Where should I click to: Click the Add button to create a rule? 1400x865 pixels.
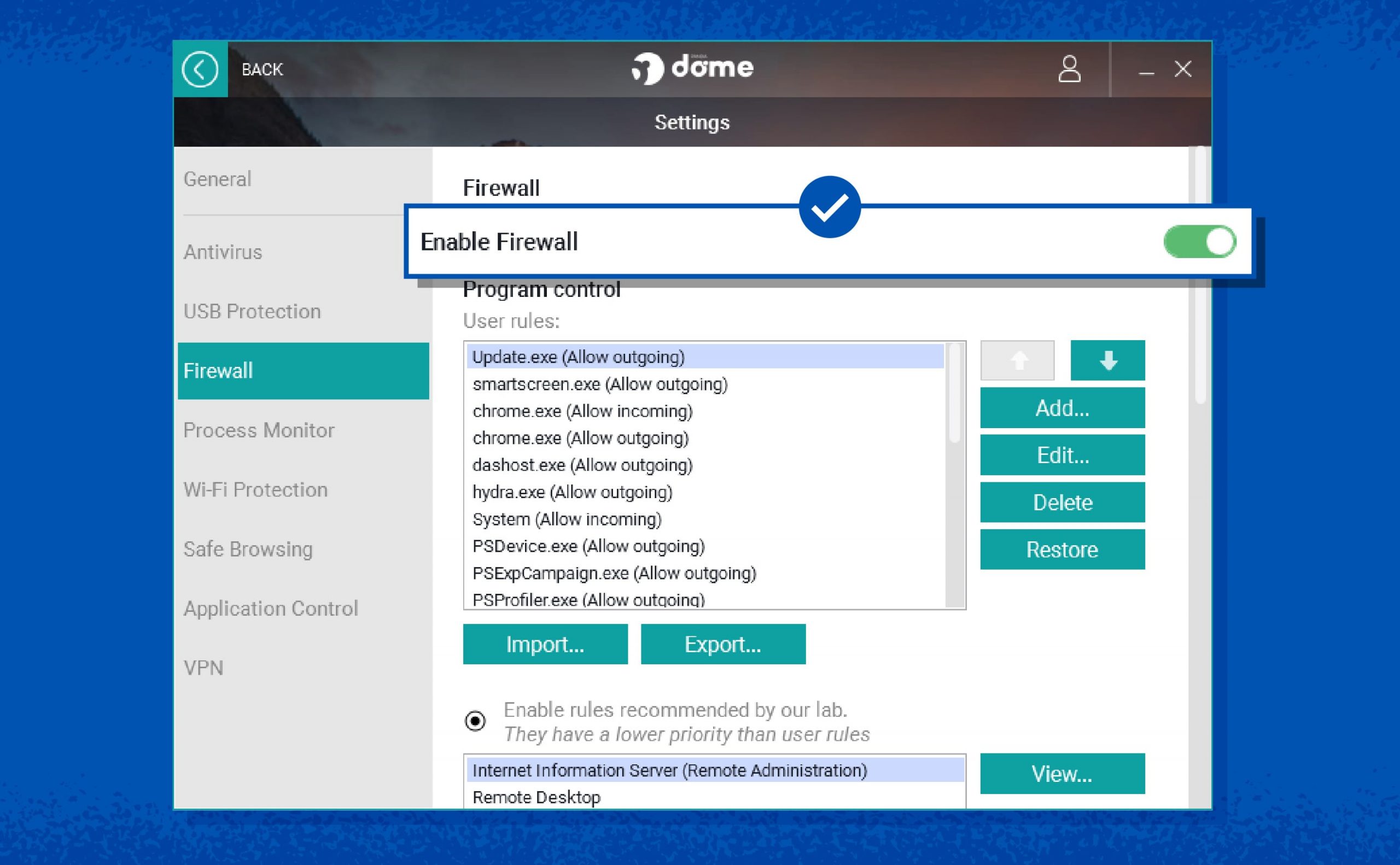coord(1062,408)
